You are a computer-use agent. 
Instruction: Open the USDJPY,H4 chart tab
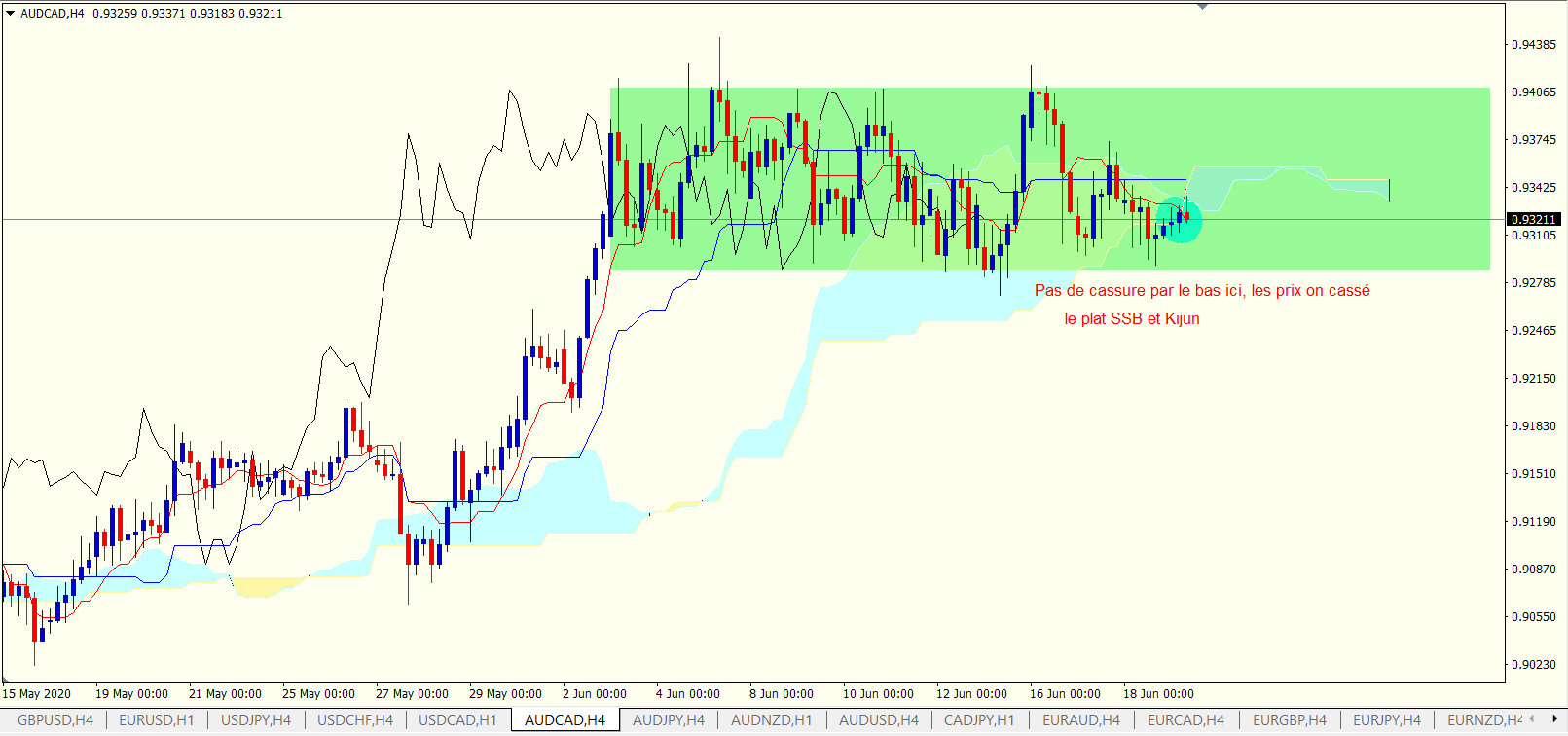pyautogui.click(x=256, y=720)
